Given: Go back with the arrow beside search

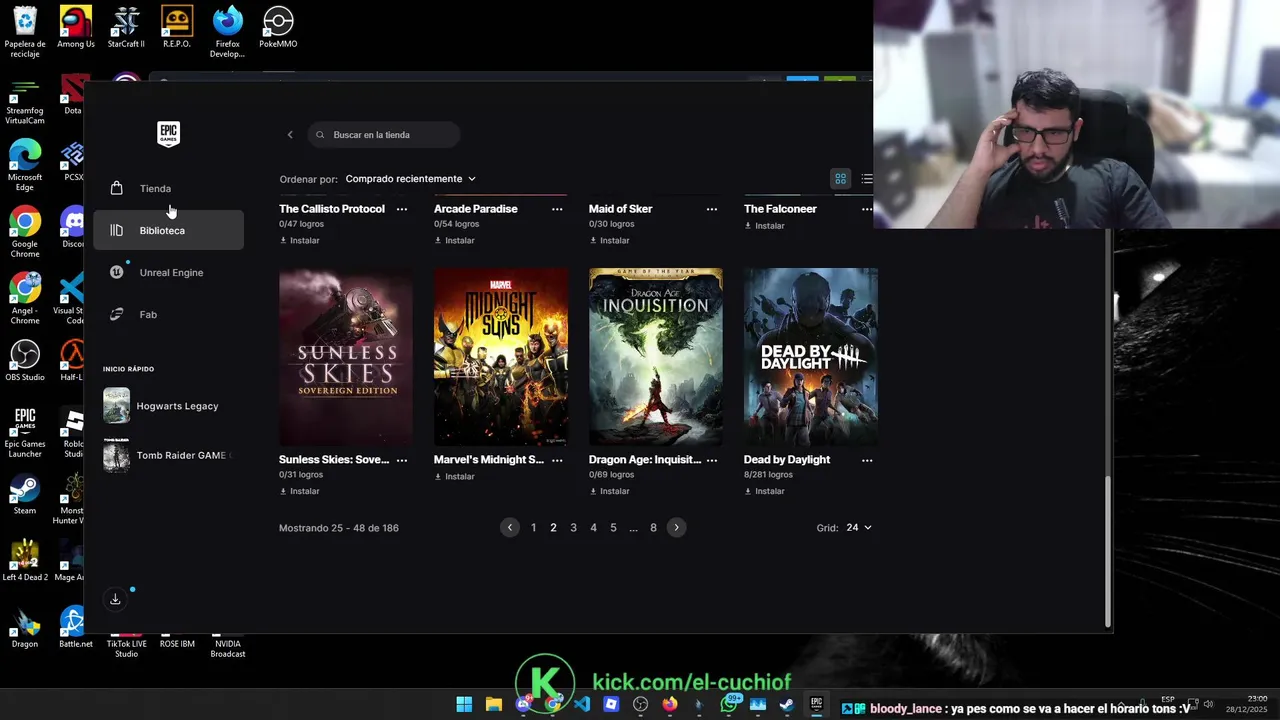Looking at the screenshot, I should [x=290, y=135].
